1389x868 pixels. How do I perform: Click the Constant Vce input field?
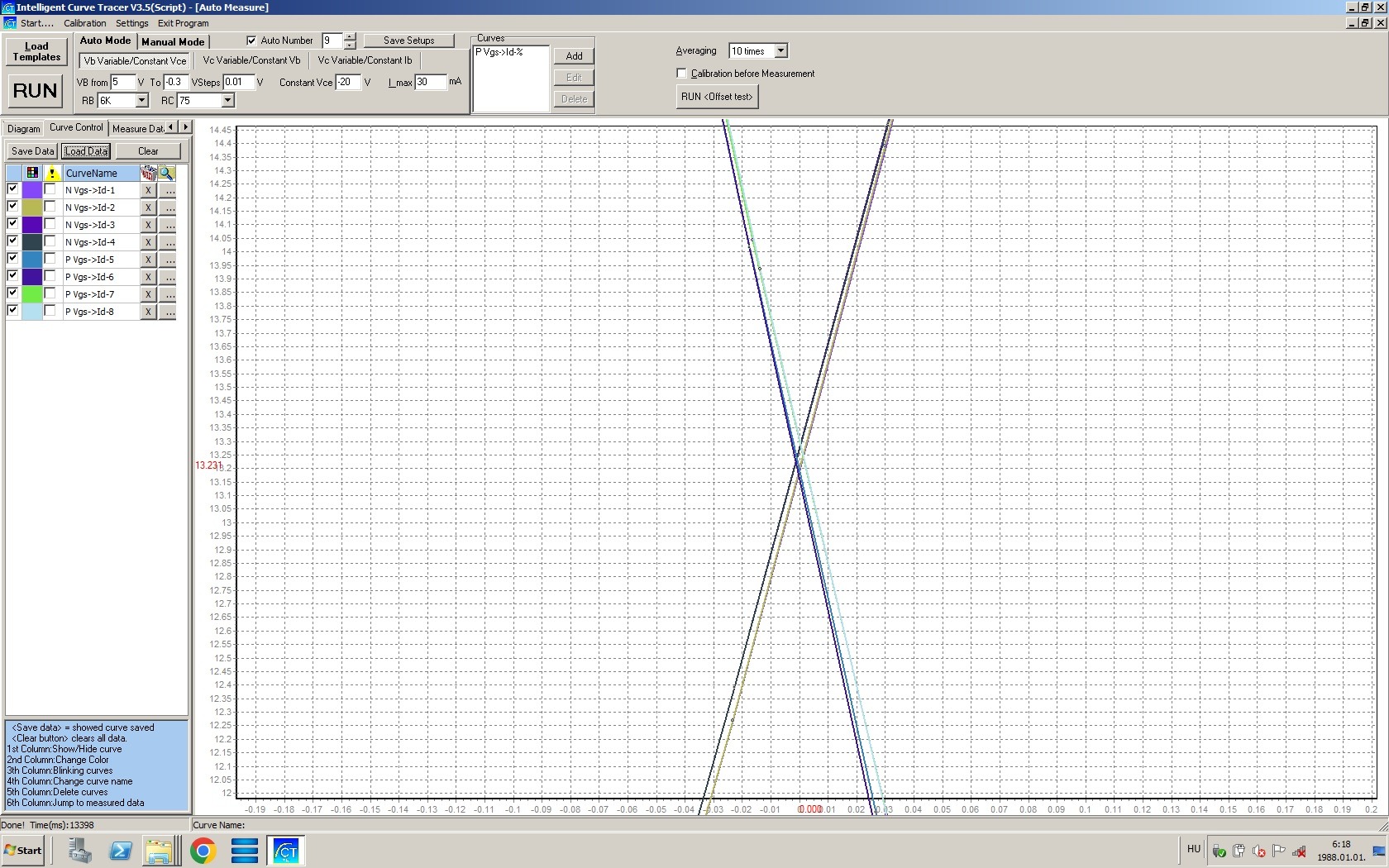pyautogui.click(x=348, y=82)
